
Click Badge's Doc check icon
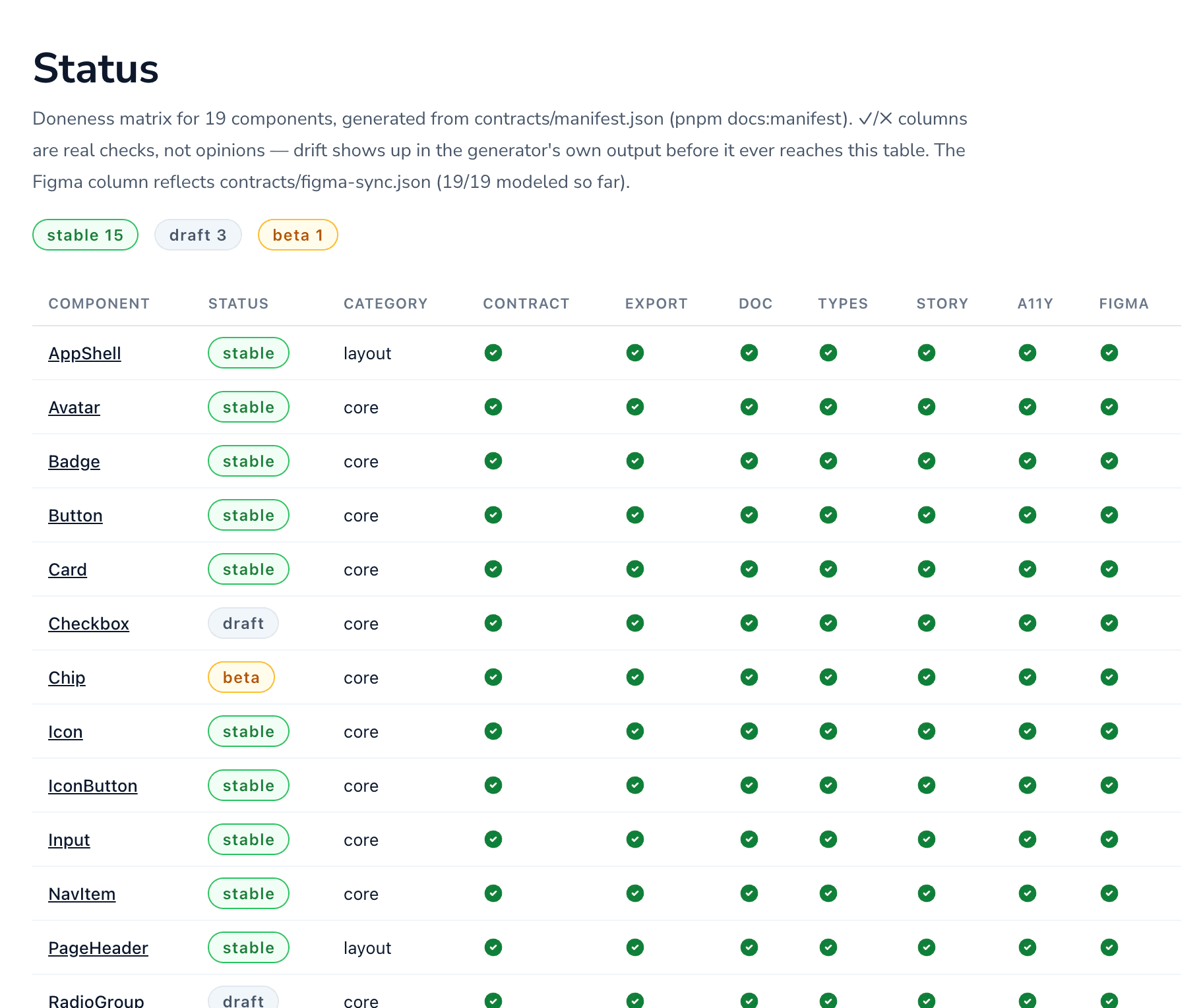tap(749, 461)
